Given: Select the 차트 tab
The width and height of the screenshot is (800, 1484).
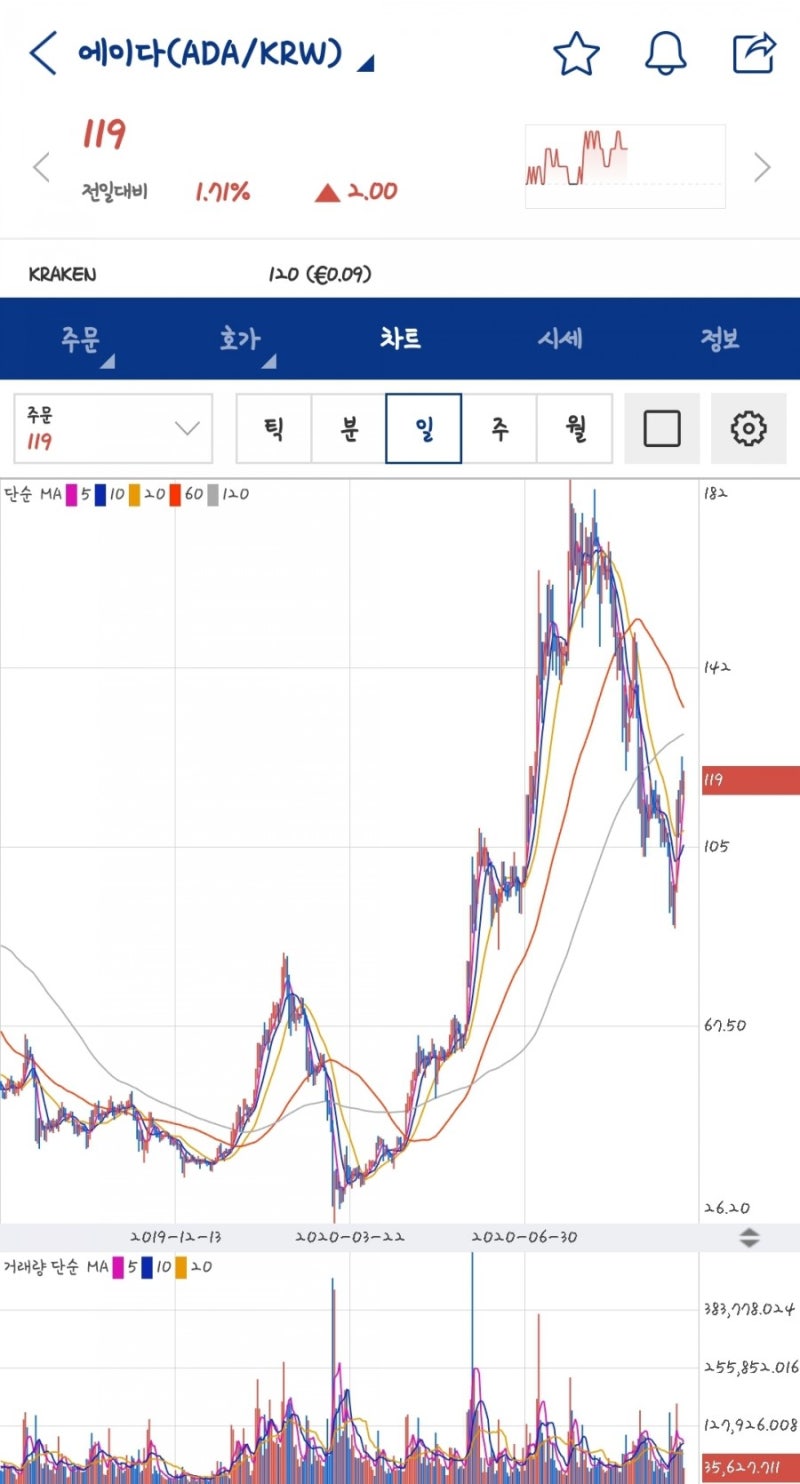Looking at the screenshot, I should point(400,339).
